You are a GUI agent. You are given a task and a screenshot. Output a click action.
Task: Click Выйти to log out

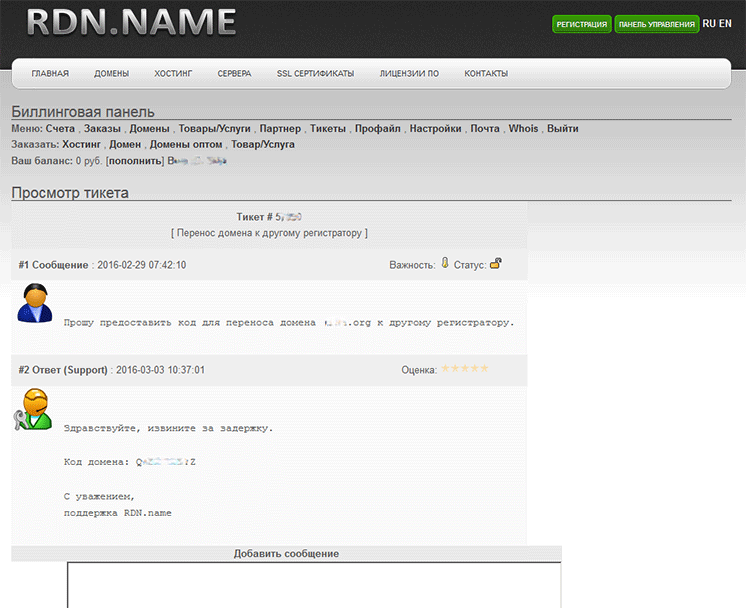pos(563,128)
